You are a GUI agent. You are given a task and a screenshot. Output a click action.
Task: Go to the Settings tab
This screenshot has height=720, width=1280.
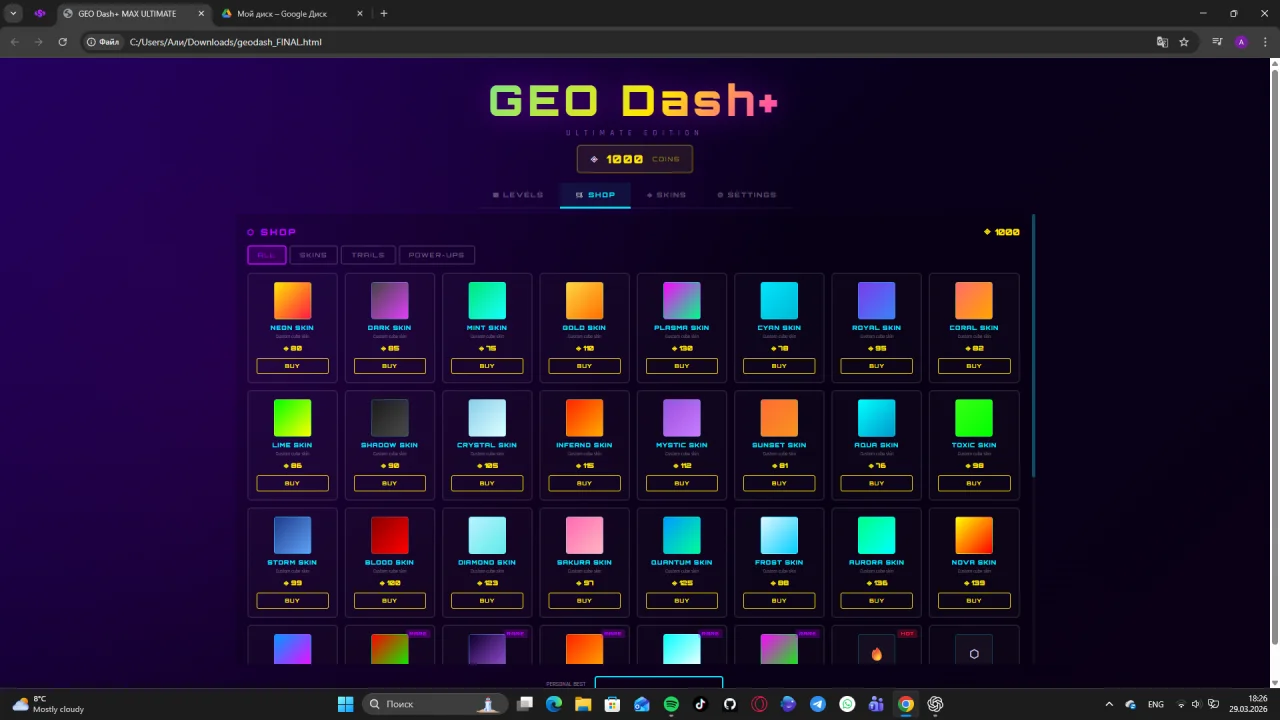[747, 195]
